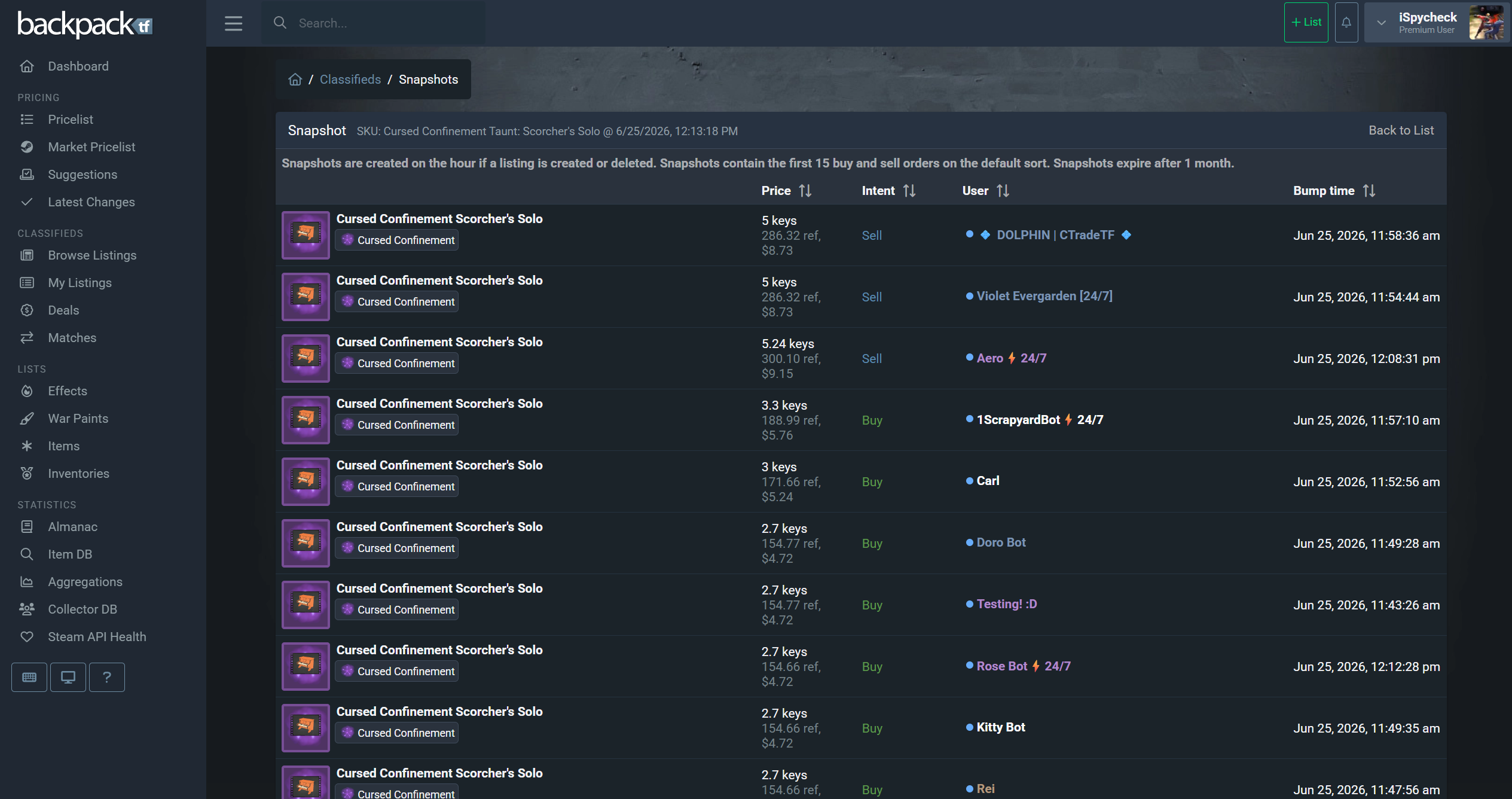
Task: Open Carl's user profile
Action: point(988,481)
